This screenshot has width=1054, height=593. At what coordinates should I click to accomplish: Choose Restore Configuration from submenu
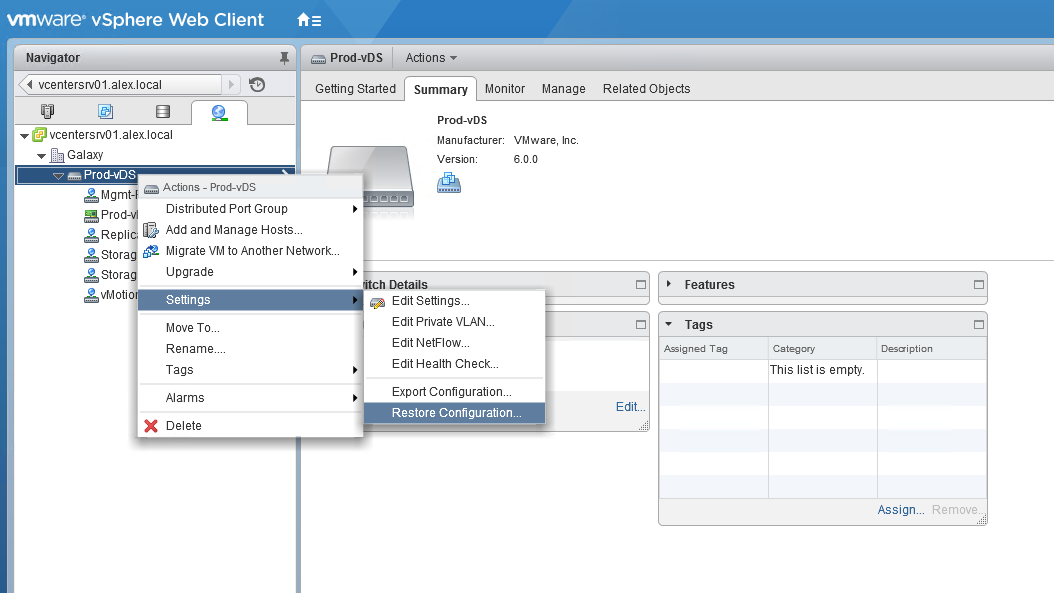click(x=456, y=413)
